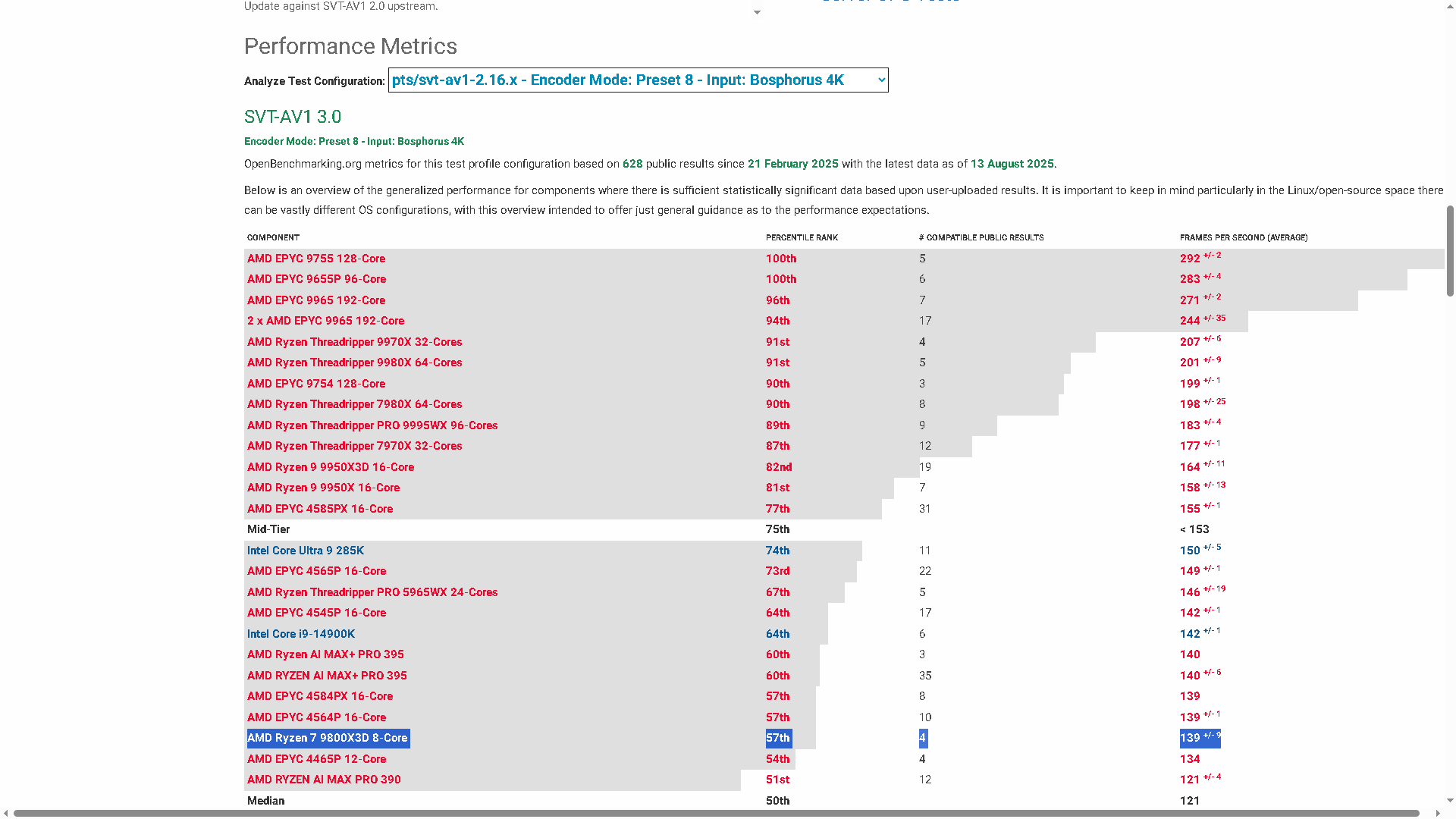Open the Intel Core Ultra 9 285K link
Image resolution: width=1456 pixels, height=819 pixels.
click(x=306, y=551)
